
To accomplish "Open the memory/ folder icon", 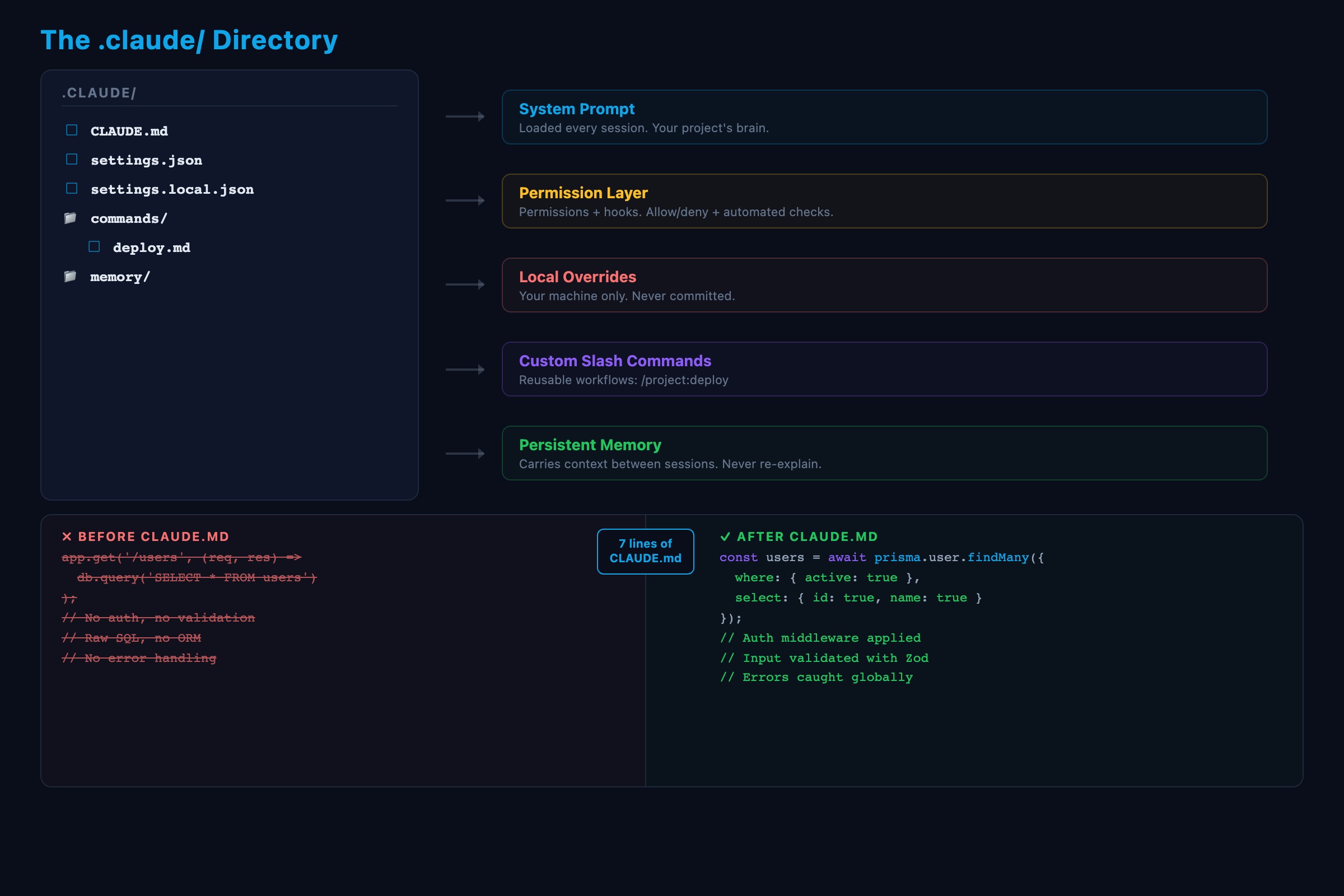I will click(x=72, y=276).
